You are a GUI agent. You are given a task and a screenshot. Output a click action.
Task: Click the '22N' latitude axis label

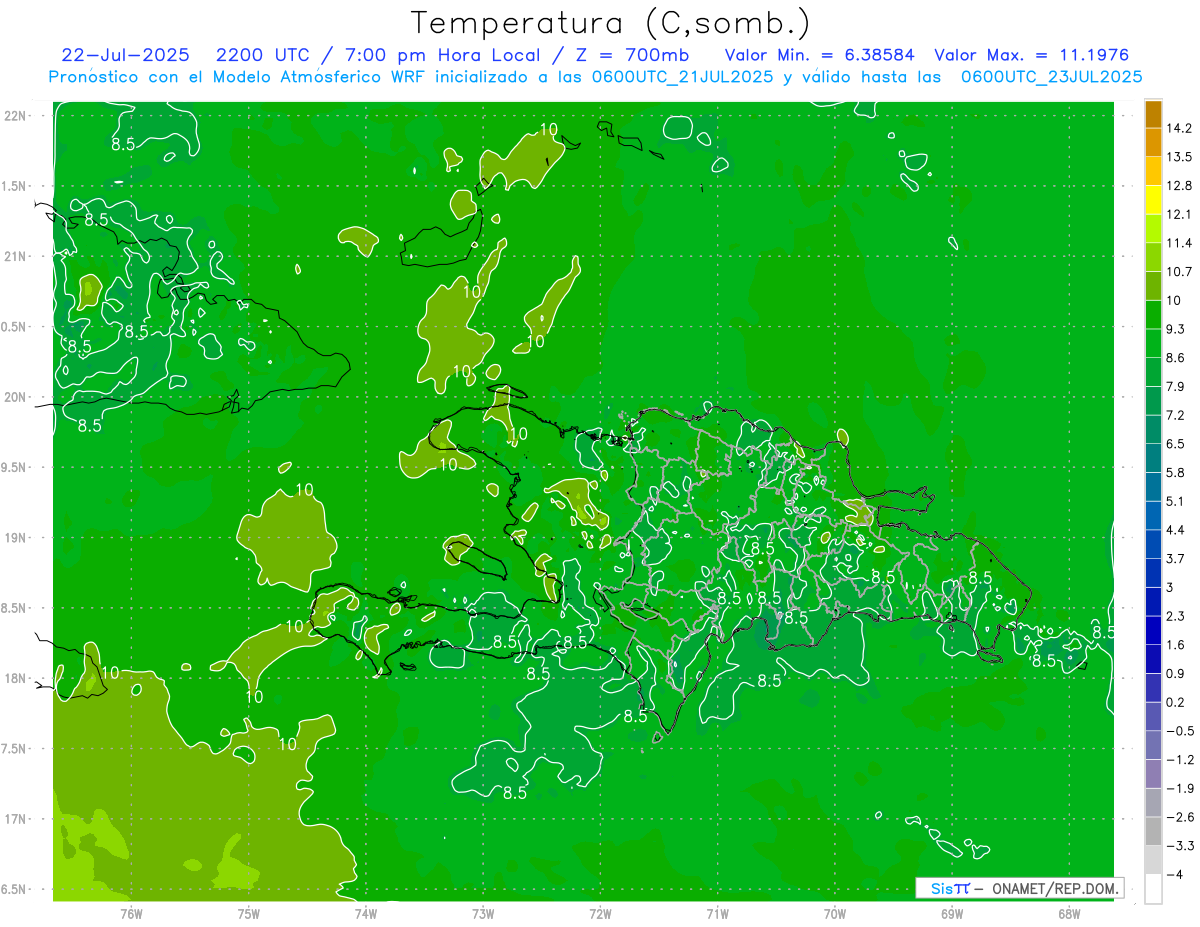tap(15, 116)
